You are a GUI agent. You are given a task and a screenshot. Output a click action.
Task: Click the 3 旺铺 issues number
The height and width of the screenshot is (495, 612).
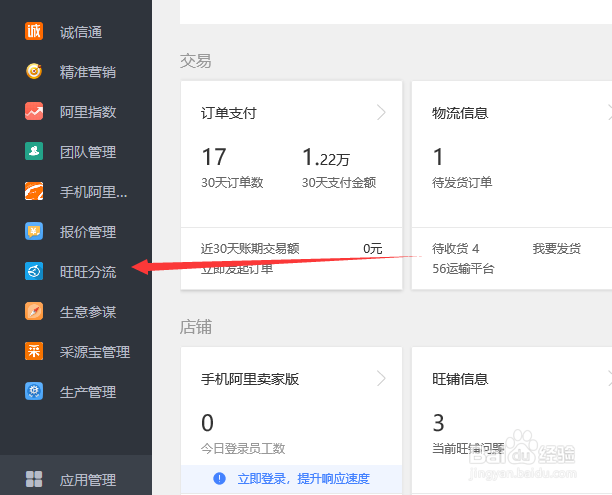438,423
